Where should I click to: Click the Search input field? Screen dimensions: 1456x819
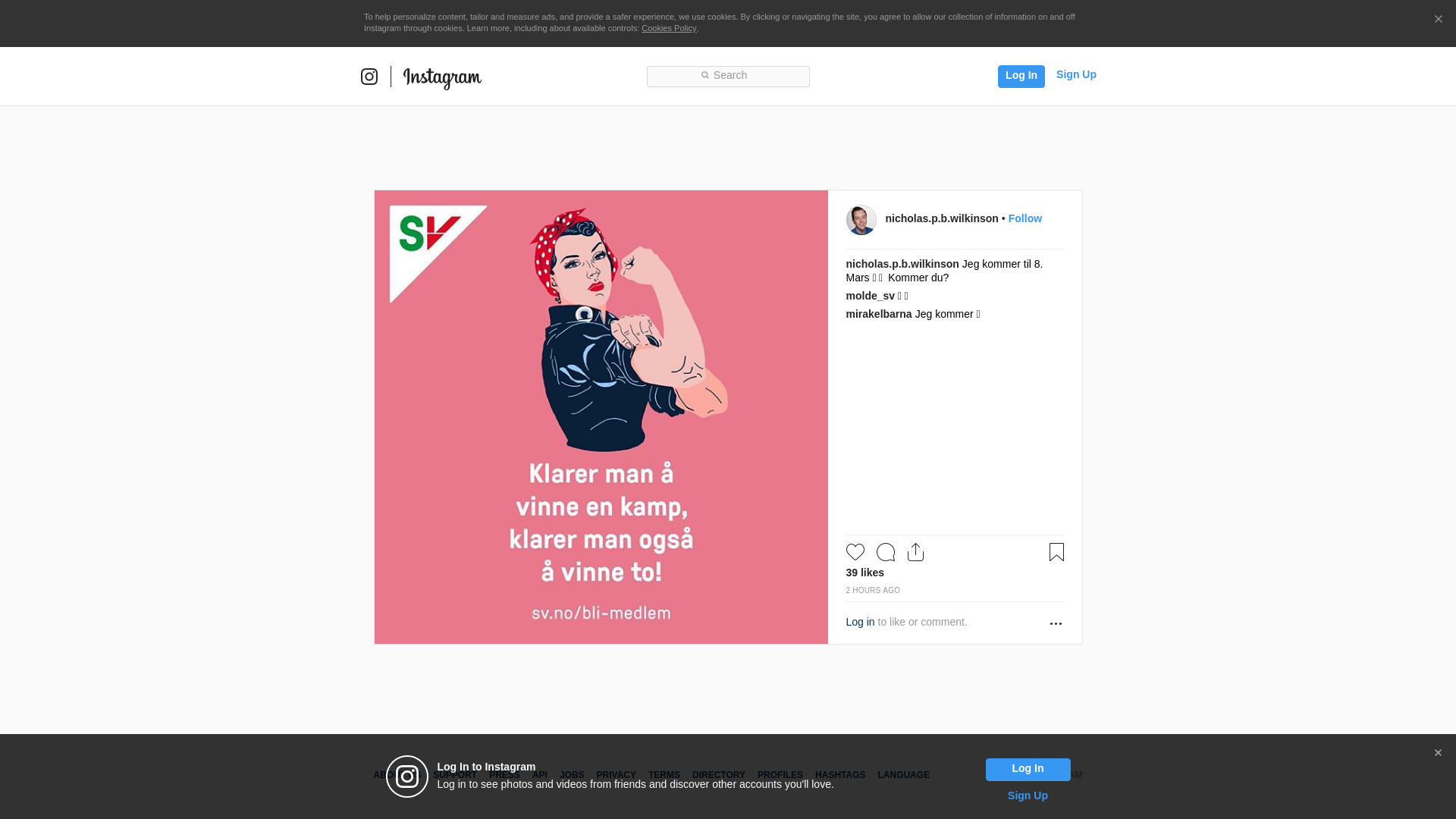[x=728, y=76]
